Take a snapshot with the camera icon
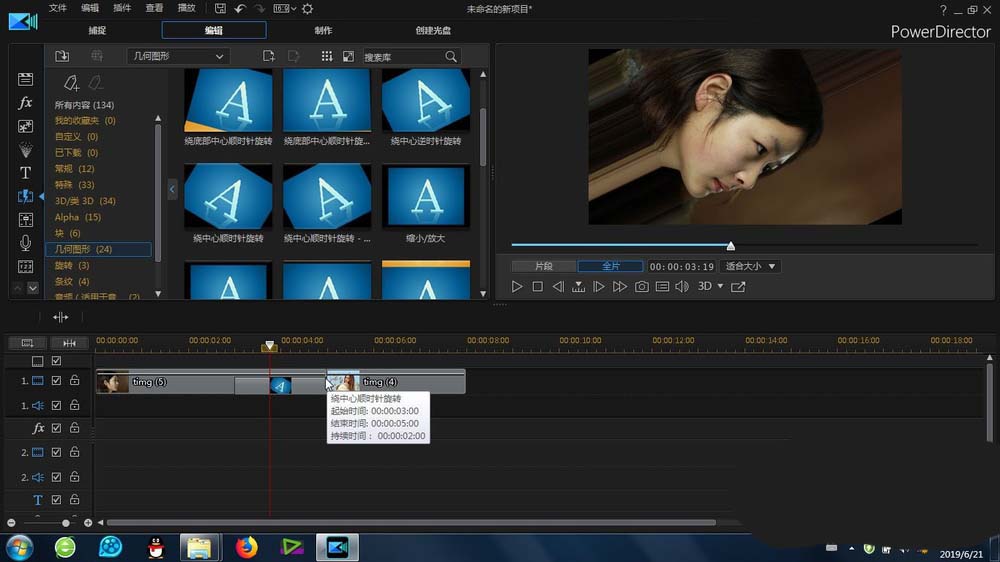The height and width of the screenshot is (562, 1000). pos(641,287)
